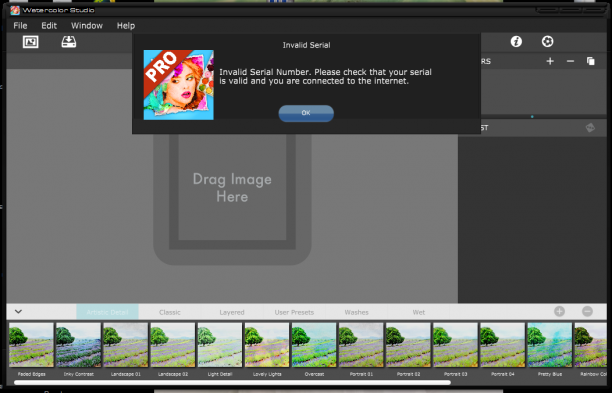Image resolution: width=612 pixels, height=393 pixels.
Task: Click the Watercolor Studio app icon in title bar
Action: pos(15,10)
